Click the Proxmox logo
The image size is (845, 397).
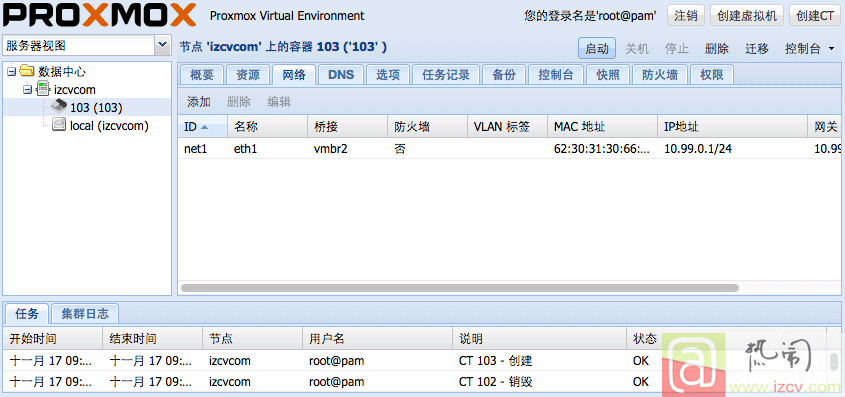pos(100,15)
